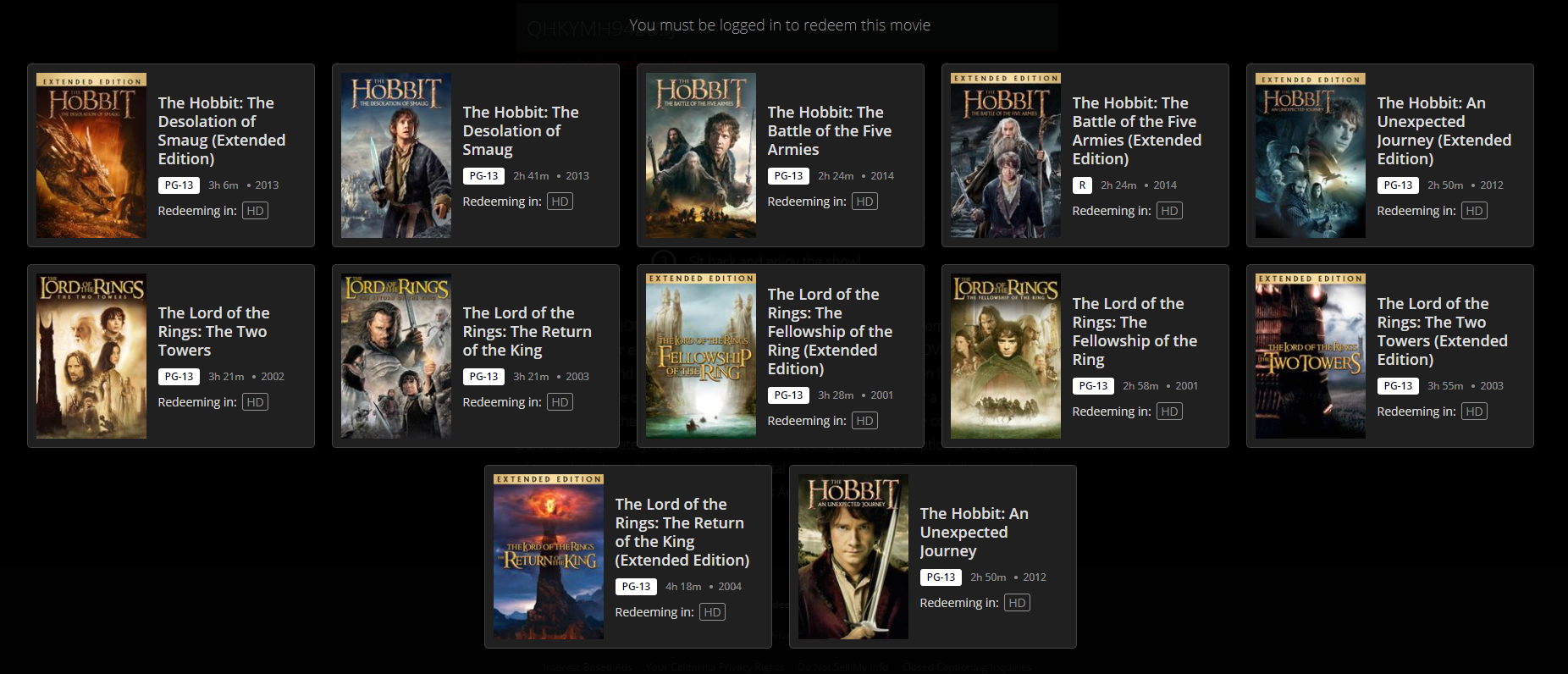Click HD badge on 4h 18m Return of the King card
This screenshot has height=674, width=1568.
712,612
